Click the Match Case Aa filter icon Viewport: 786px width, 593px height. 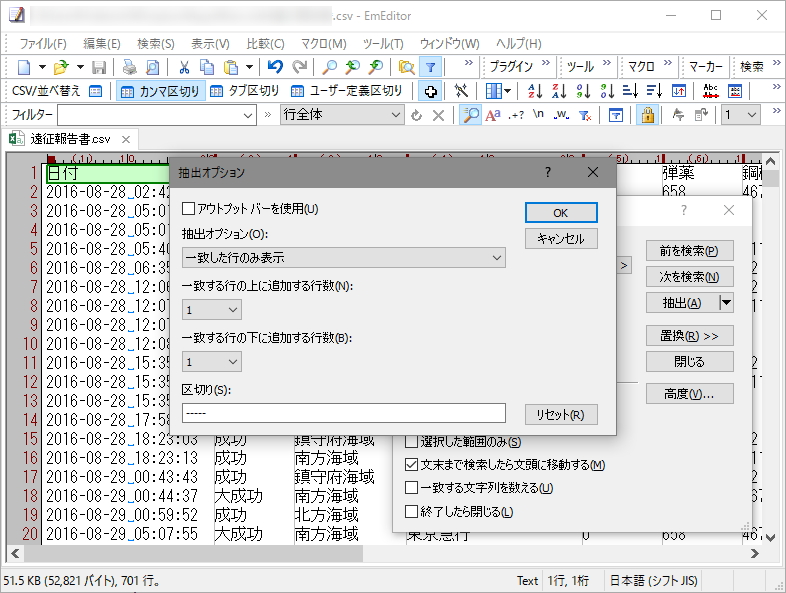point(493,115)
